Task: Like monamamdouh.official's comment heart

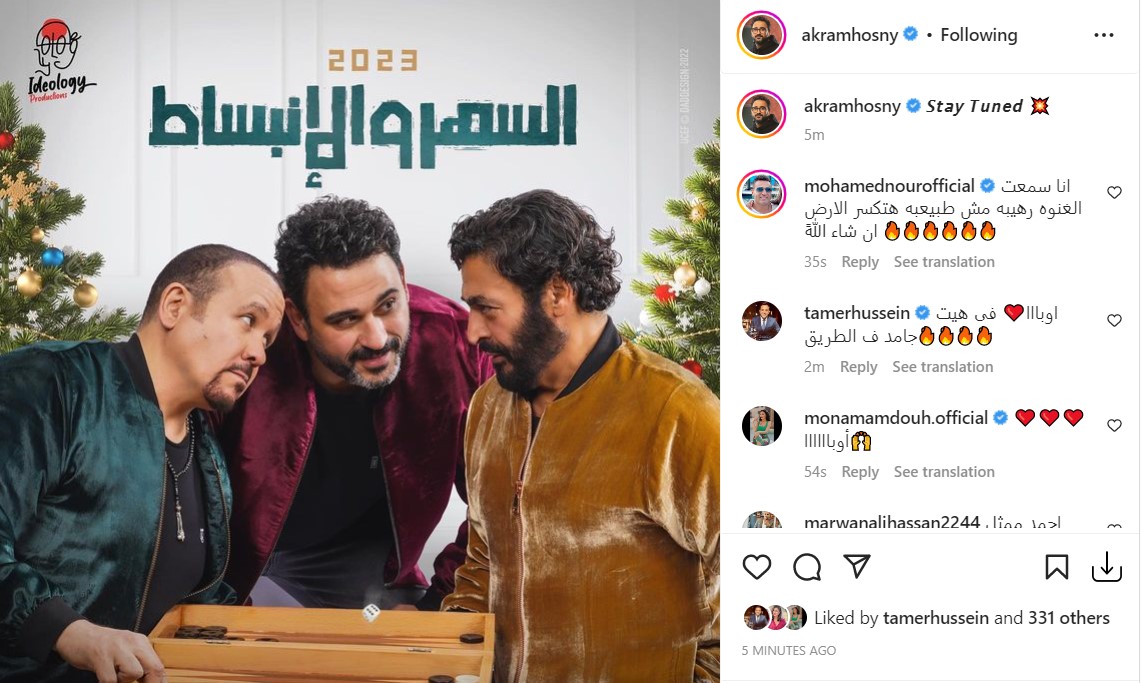Action: tap(1114, 425)
